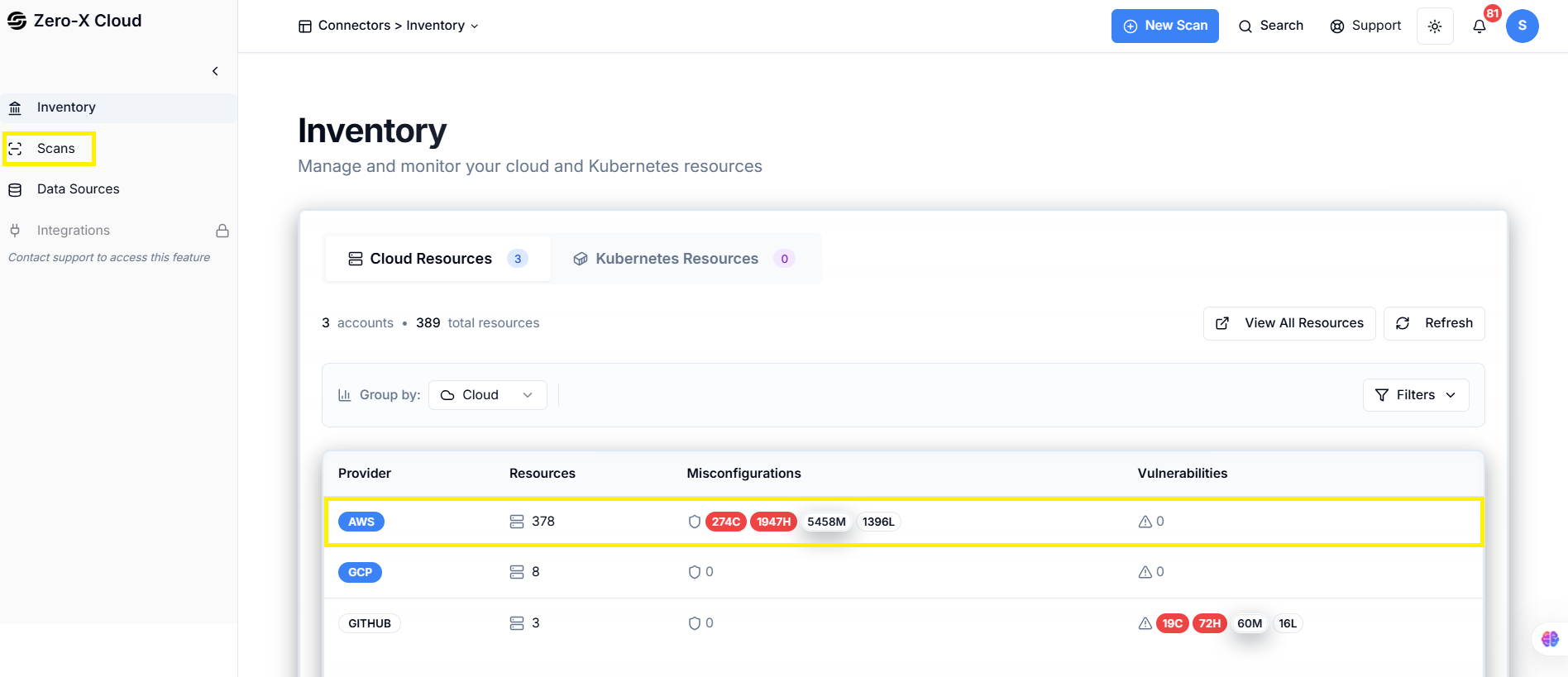Screen dimensions: 1568x677
Task: Click the warning triangle in GCP row
Action: pyautogui.click(x=1145, y=572)
